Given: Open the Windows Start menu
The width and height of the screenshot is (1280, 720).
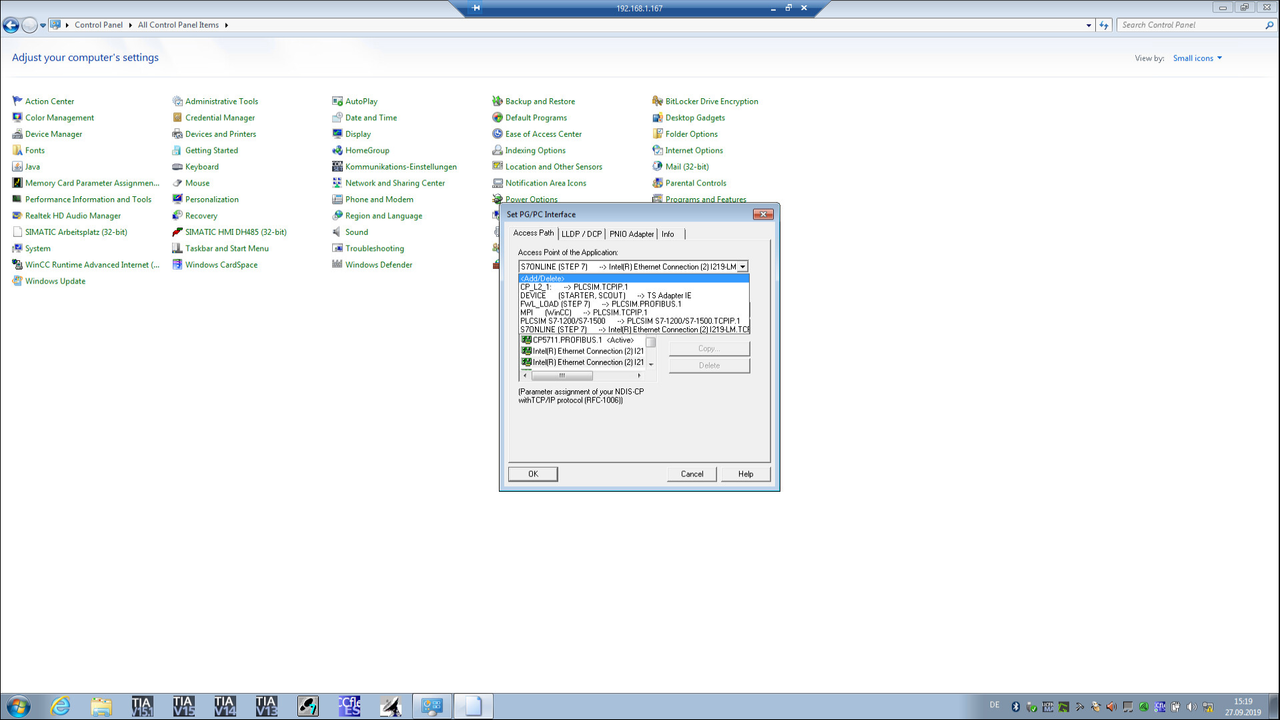Looking at the screenshot, I should (x=18, y=706).
